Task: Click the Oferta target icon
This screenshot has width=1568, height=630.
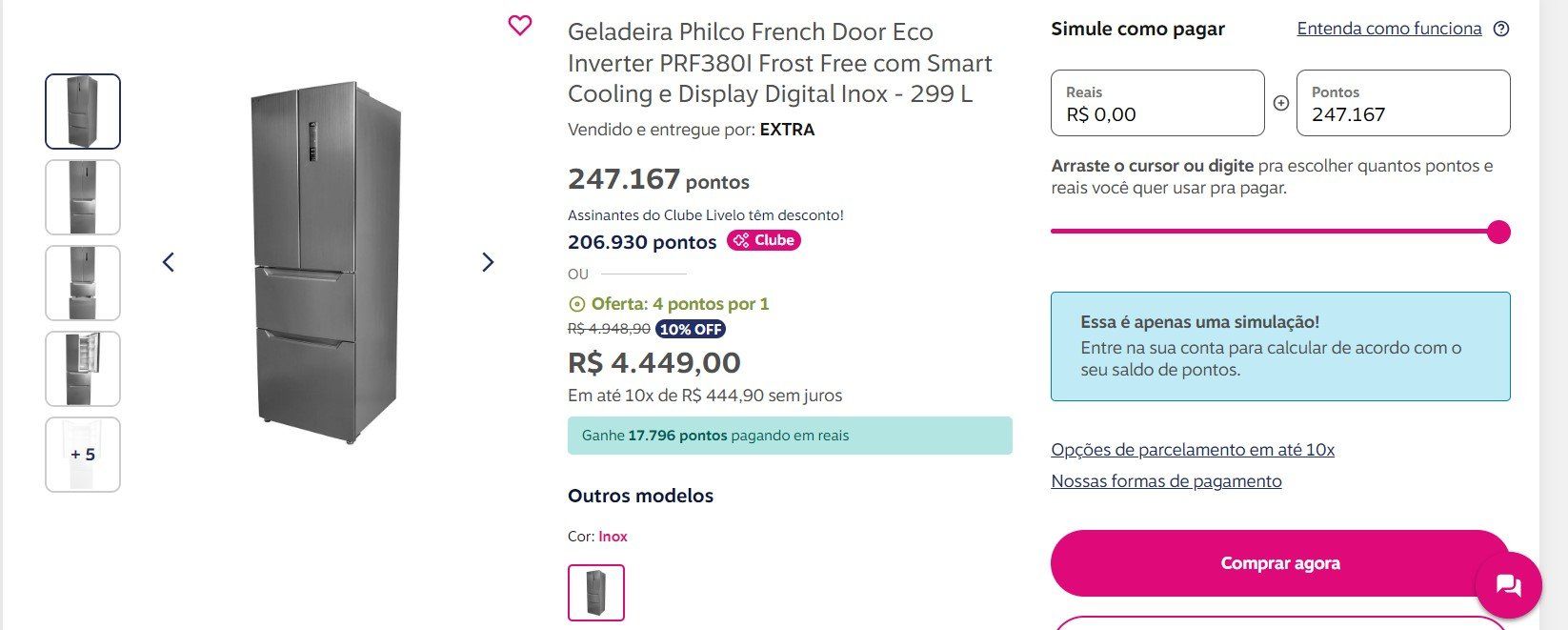Action: pyautogui.click(x=576, y=304)
